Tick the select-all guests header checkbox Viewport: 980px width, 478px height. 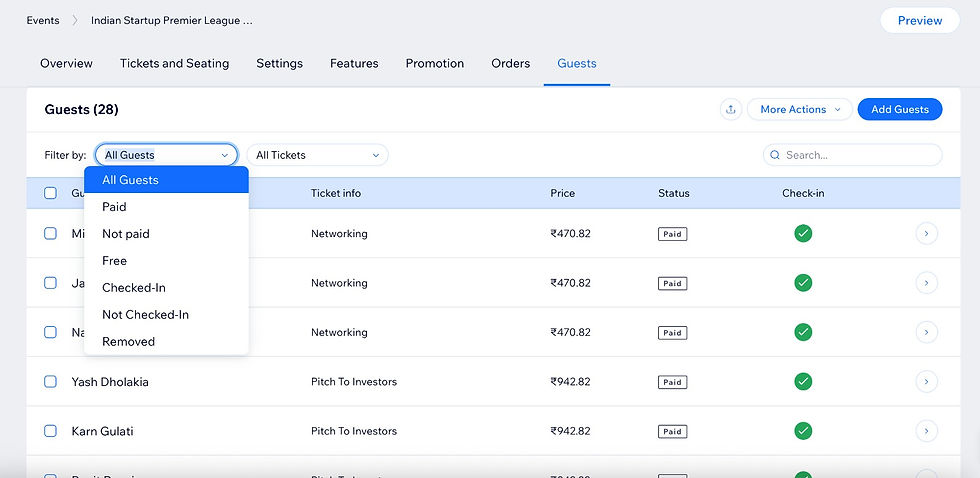[50, 193]
